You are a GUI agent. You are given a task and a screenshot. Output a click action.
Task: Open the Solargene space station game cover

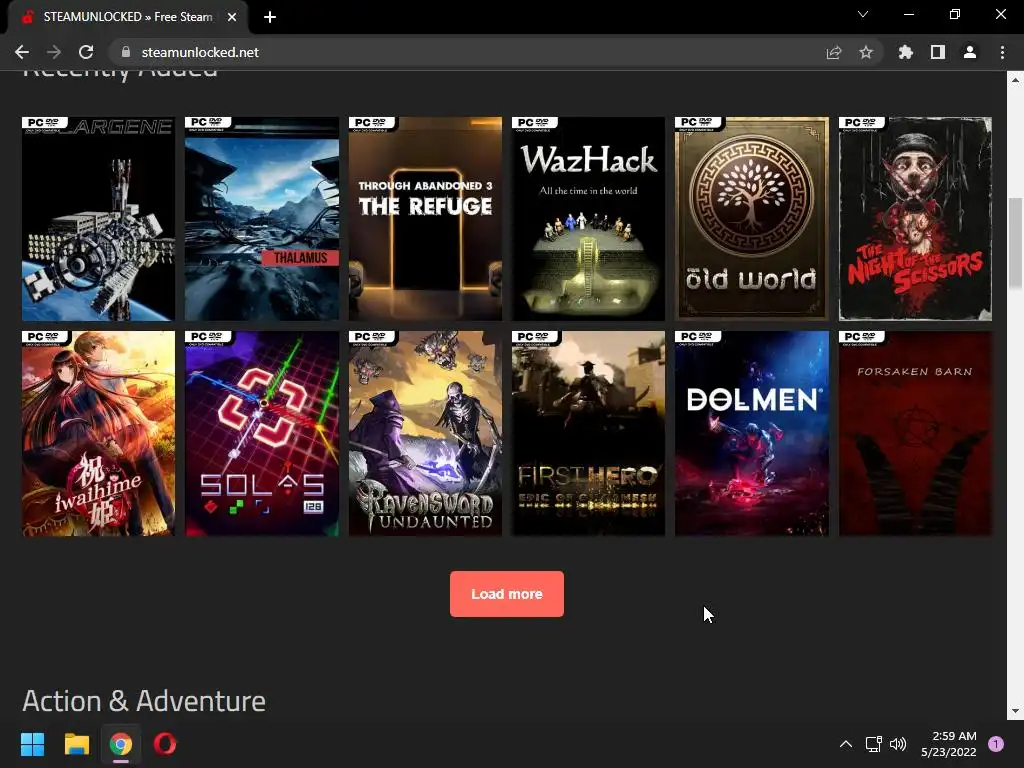point(99,219)
